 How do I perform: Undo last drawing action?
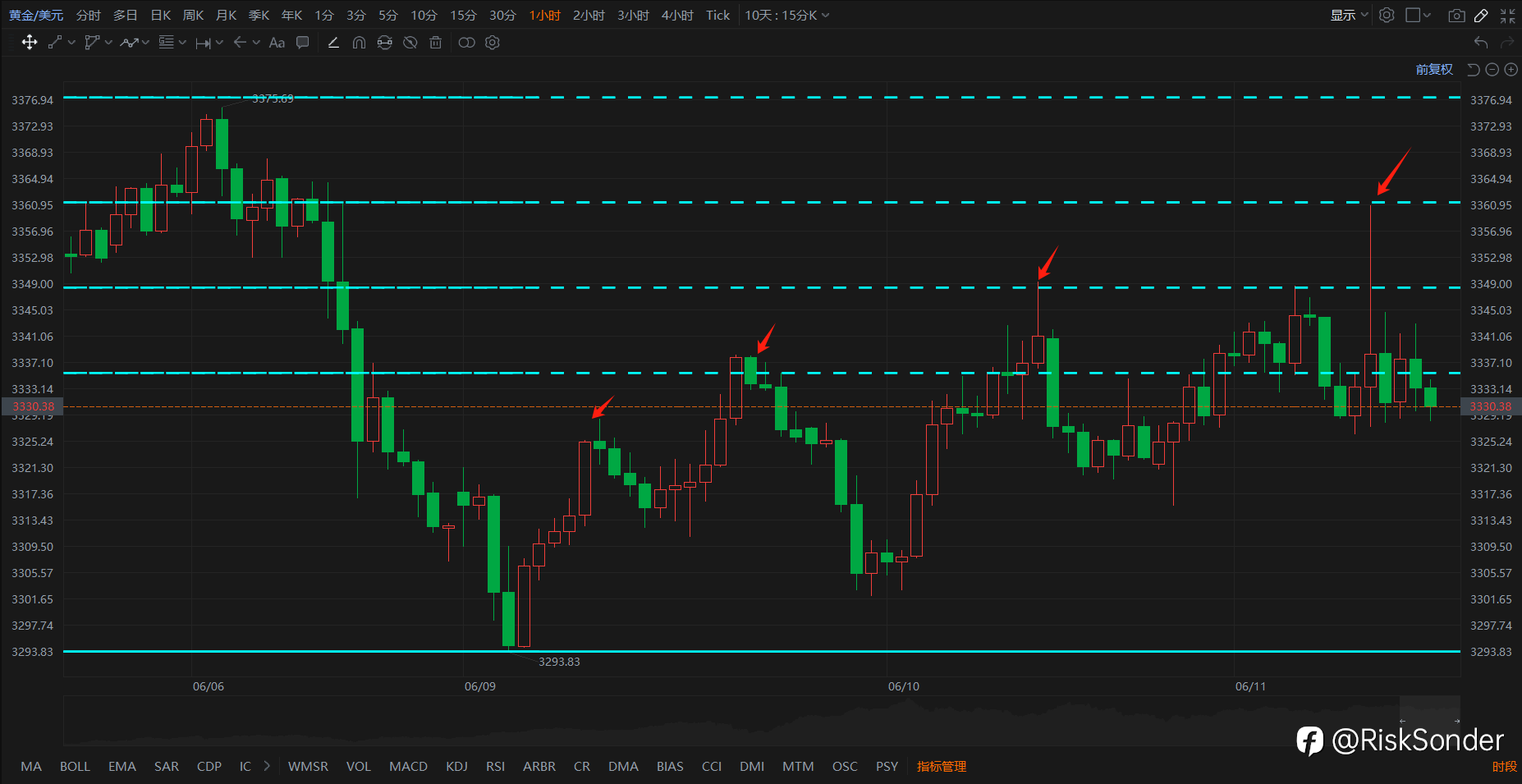coord(1481,43)
